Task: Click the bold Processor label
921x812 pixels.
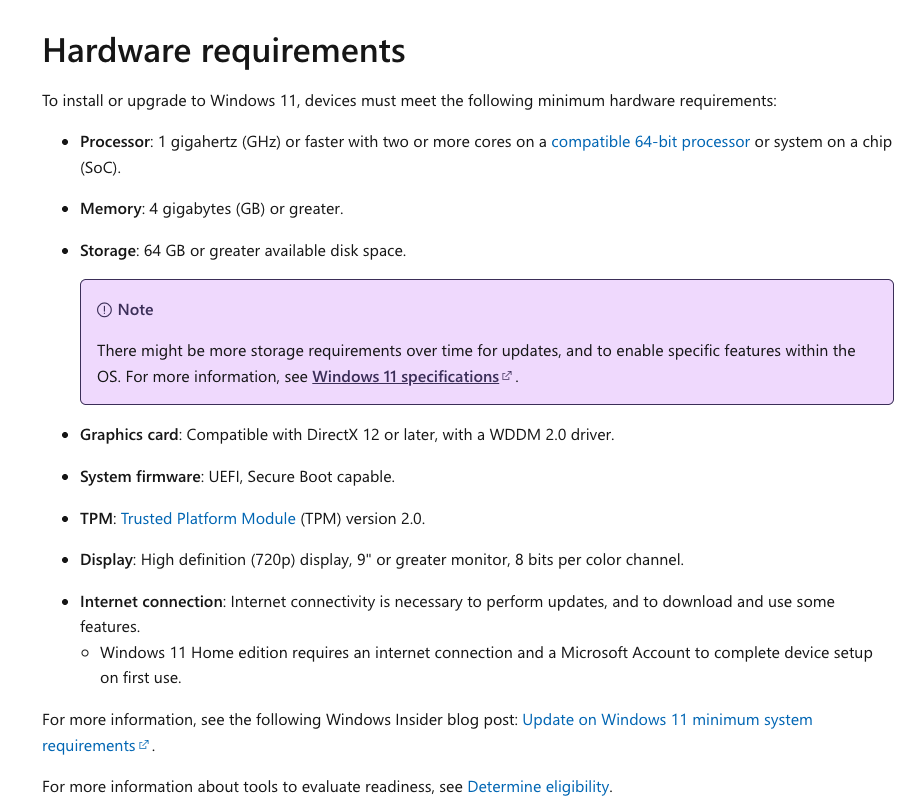Action: (x=115, y=142)
